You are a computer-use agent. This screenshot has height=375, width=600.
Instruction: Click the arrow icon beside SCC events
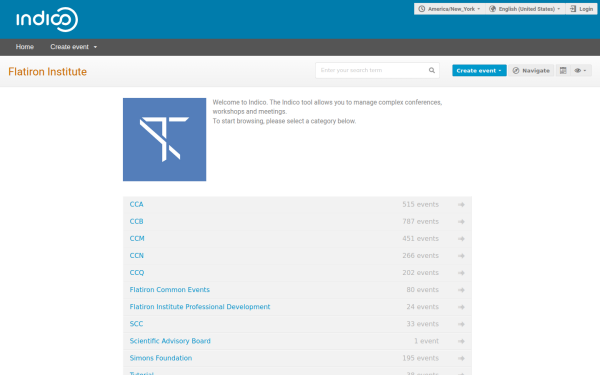(x=461, y=324)
